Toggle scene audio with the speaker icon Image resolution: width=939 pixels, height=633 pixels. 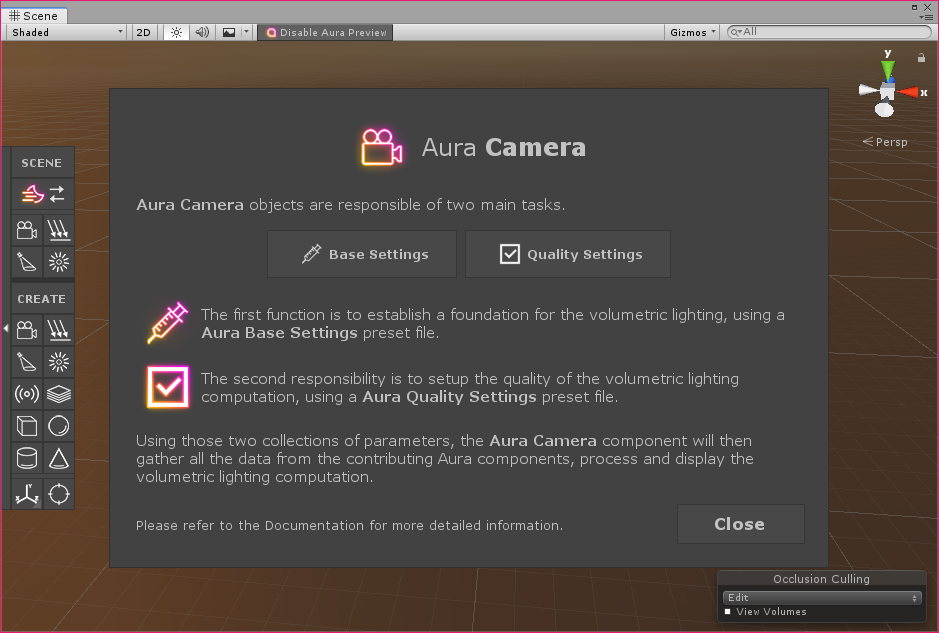tap(202, 32)
